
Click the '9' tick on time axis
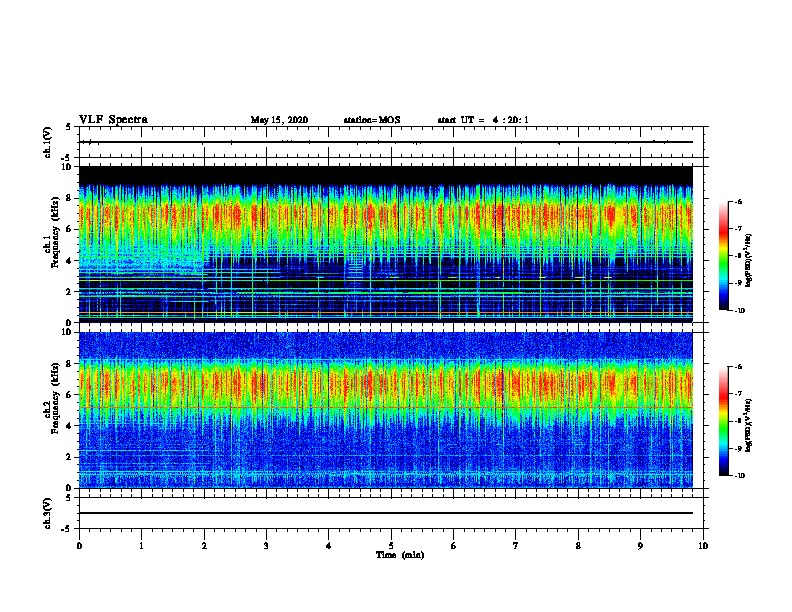(x=640, y=546)
